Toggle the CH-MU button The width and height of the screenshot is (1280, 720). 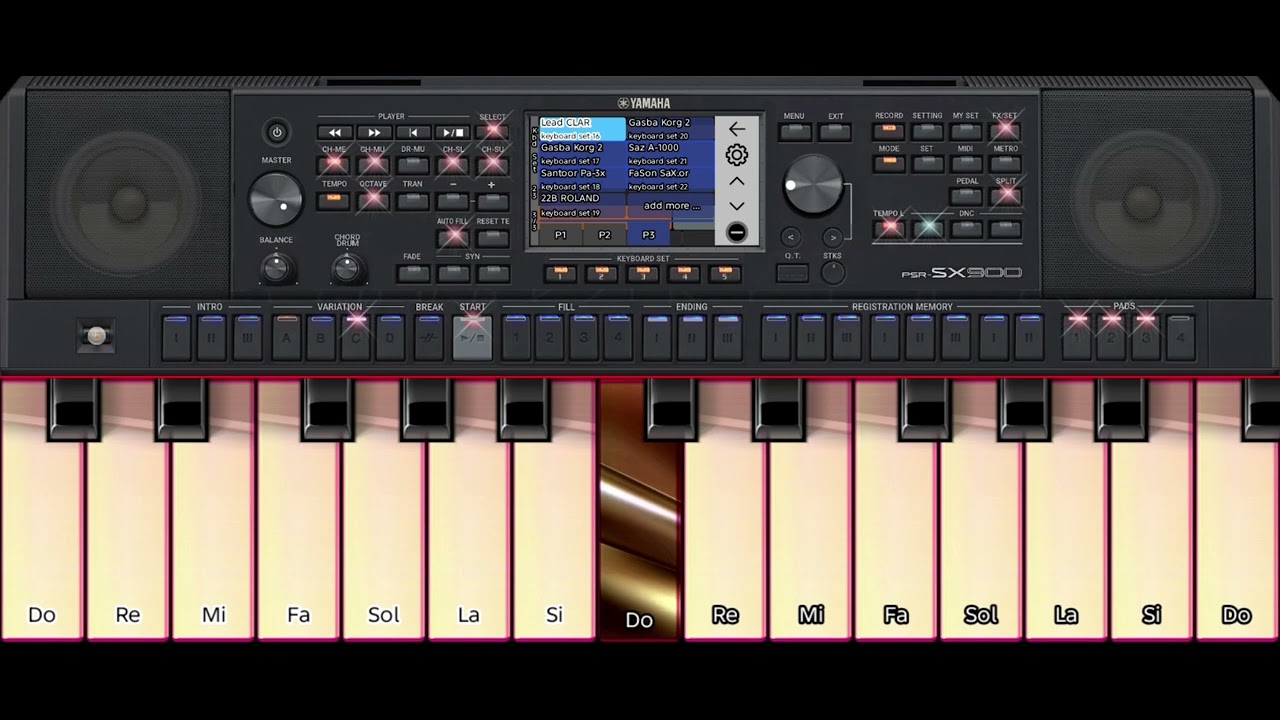coord(373,164)
